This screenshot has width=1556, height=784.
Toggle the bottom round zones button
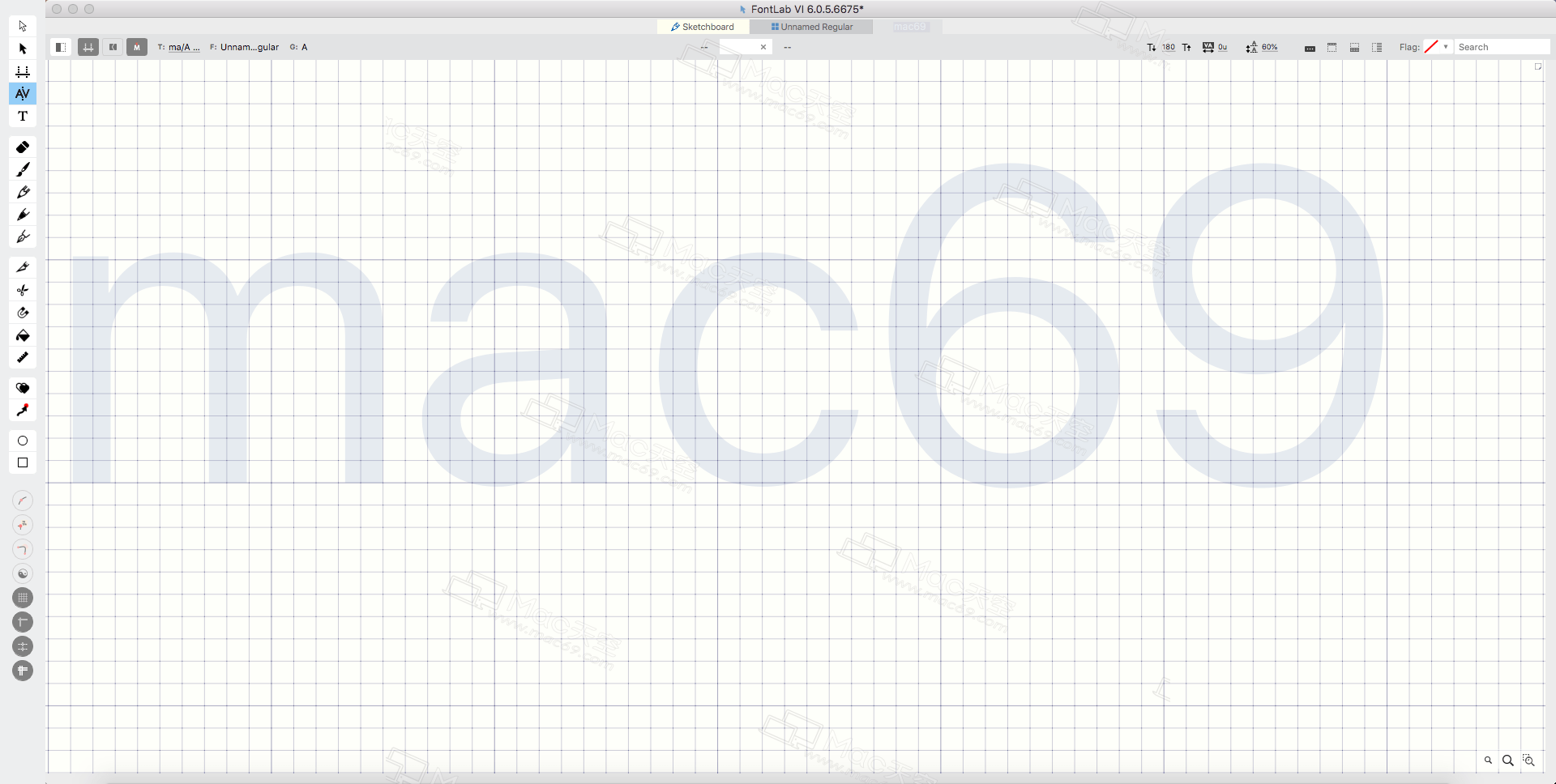point(23,671)
